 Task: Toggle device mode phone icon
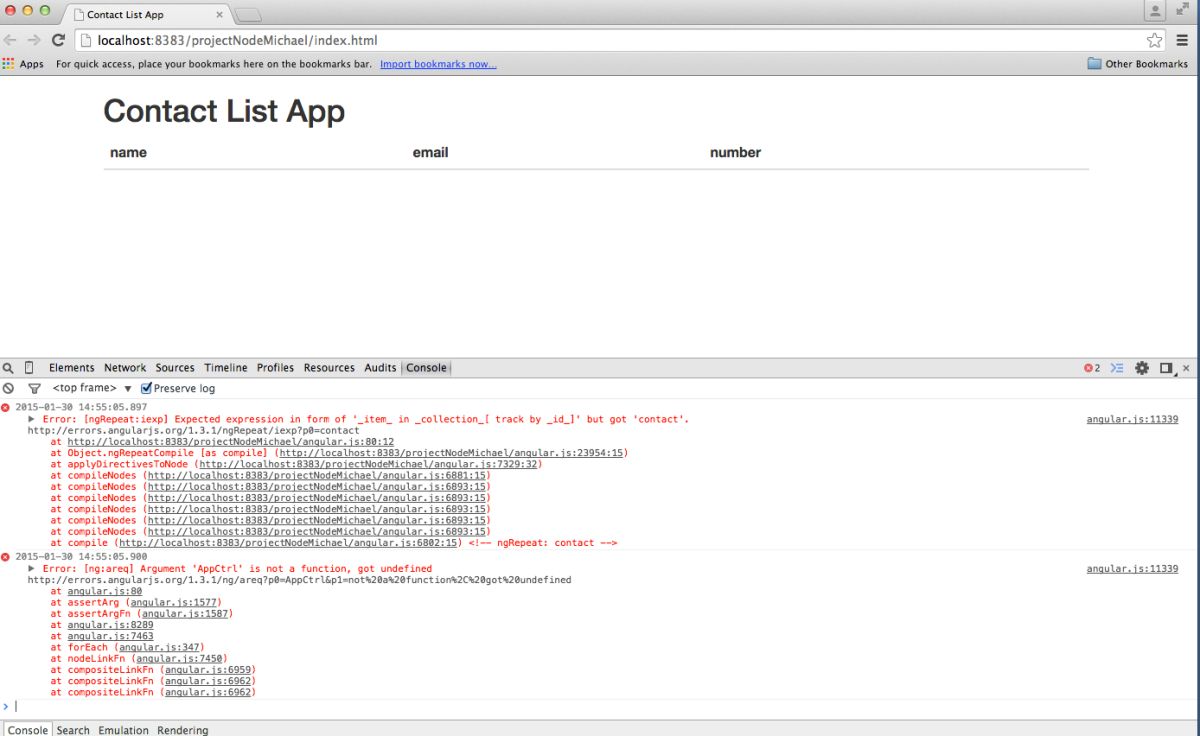point(29,368)
